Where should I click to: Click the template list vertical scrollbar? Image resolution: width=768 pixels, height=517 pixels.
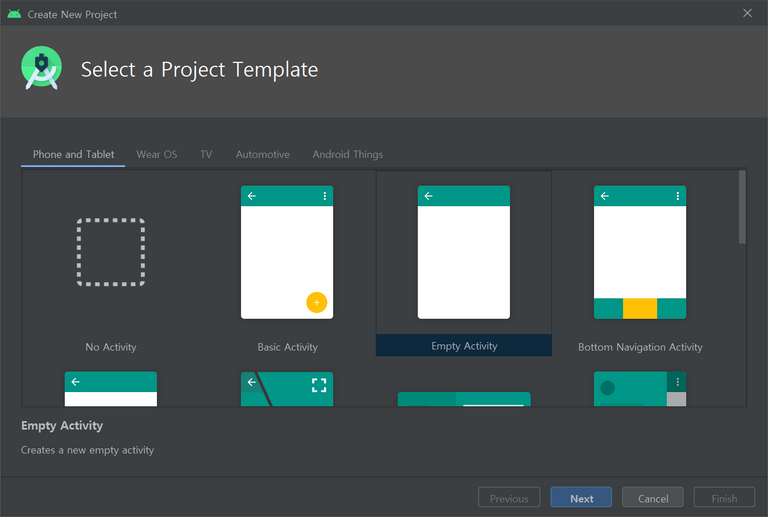click(743, 207)
